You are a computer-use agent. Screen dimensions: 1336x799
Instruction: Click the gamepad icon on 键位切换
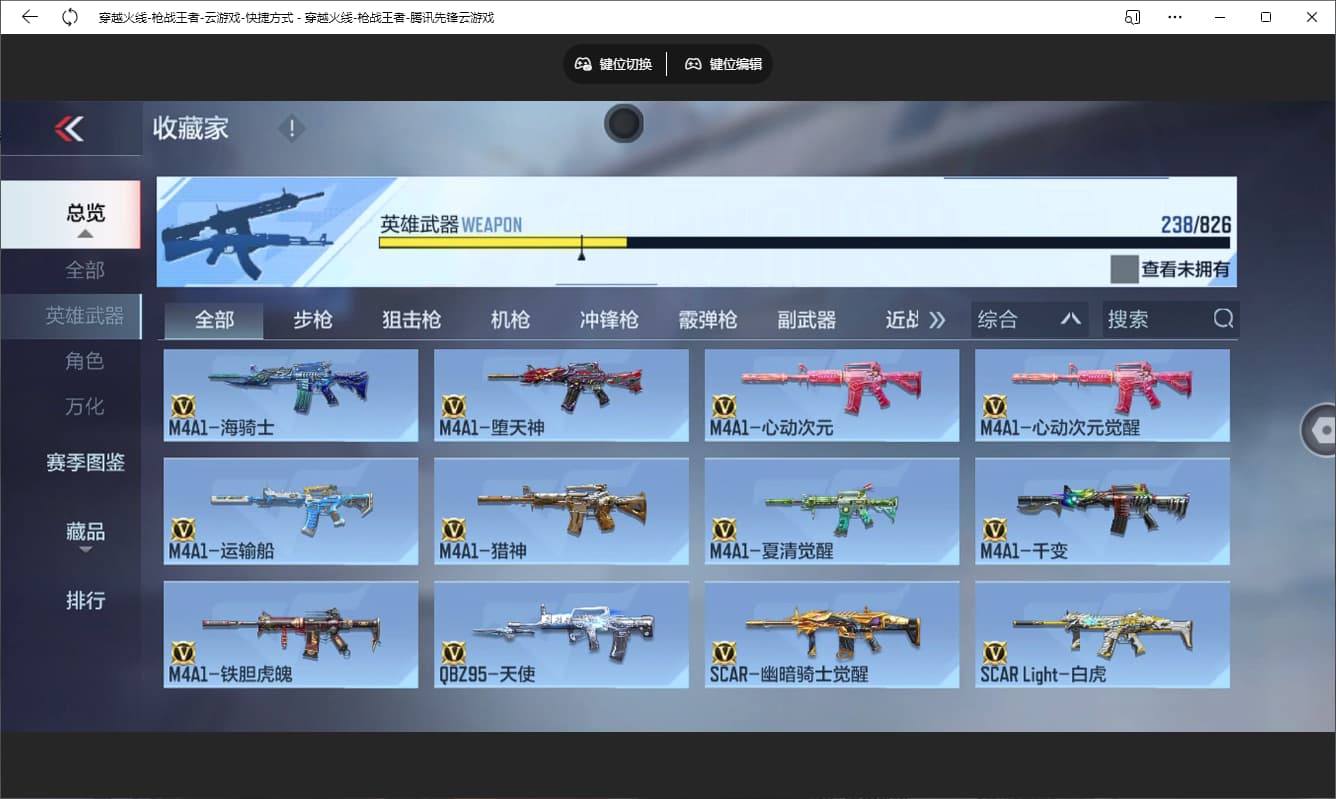coord(583,64)
